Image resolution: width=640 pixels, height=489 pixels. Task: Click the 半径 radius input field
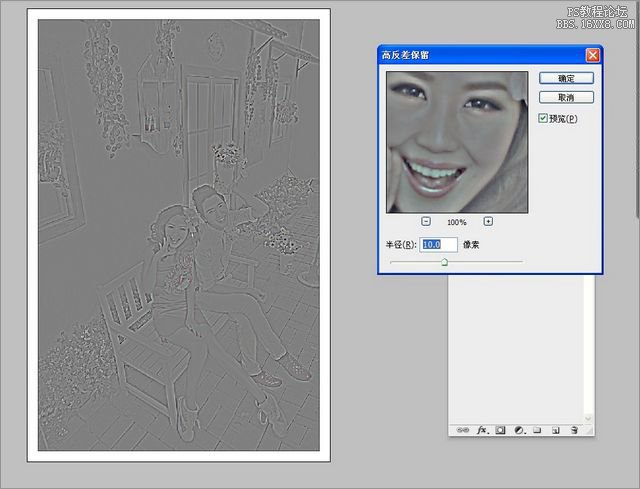point(439,244)
